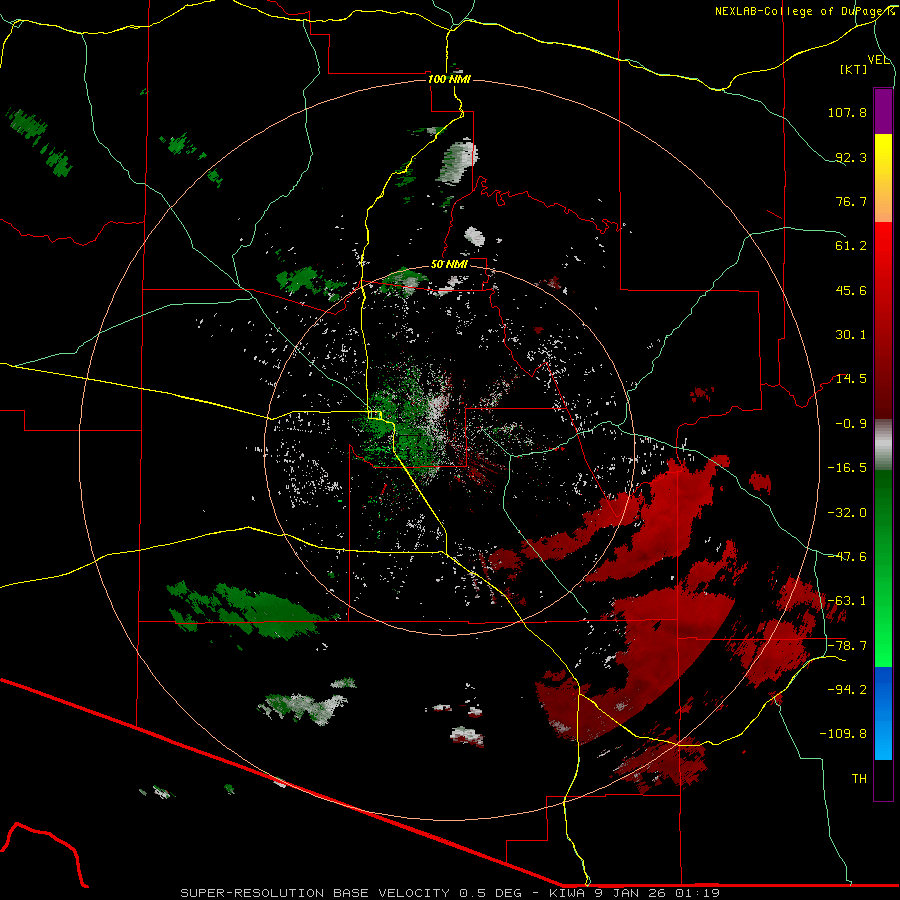Click the 76.7 value on the velocity scale
The height and width of the screenshot is (900, 900).
[851, 201]
